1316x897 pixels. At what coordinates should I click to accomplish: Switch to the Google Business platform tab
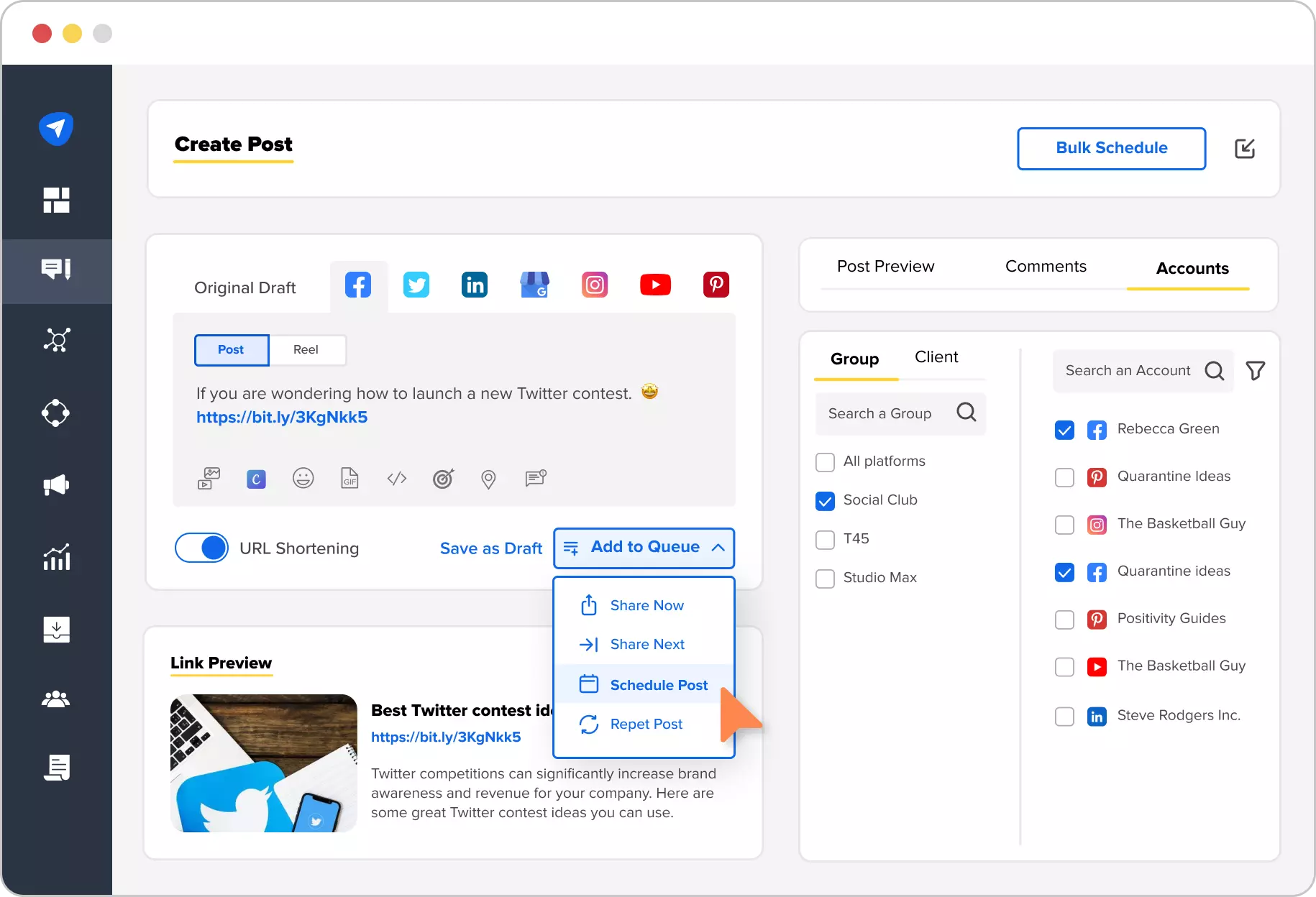pyautogui.click(x=534, y=285)
